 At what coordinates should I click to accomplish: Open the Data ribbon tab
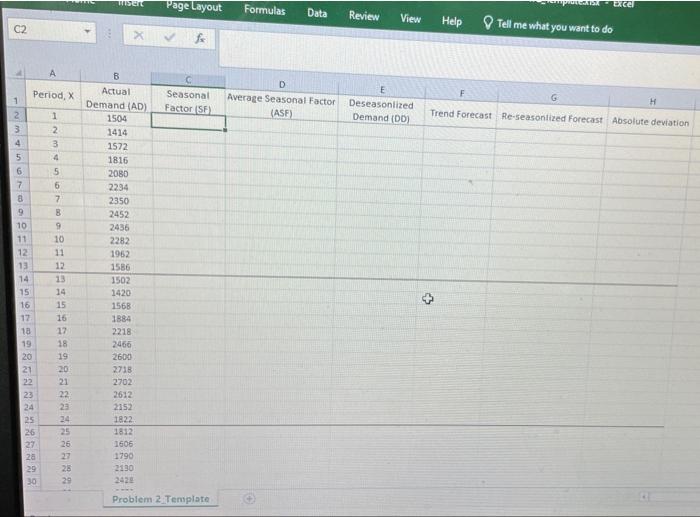click(x=317, y=13)
